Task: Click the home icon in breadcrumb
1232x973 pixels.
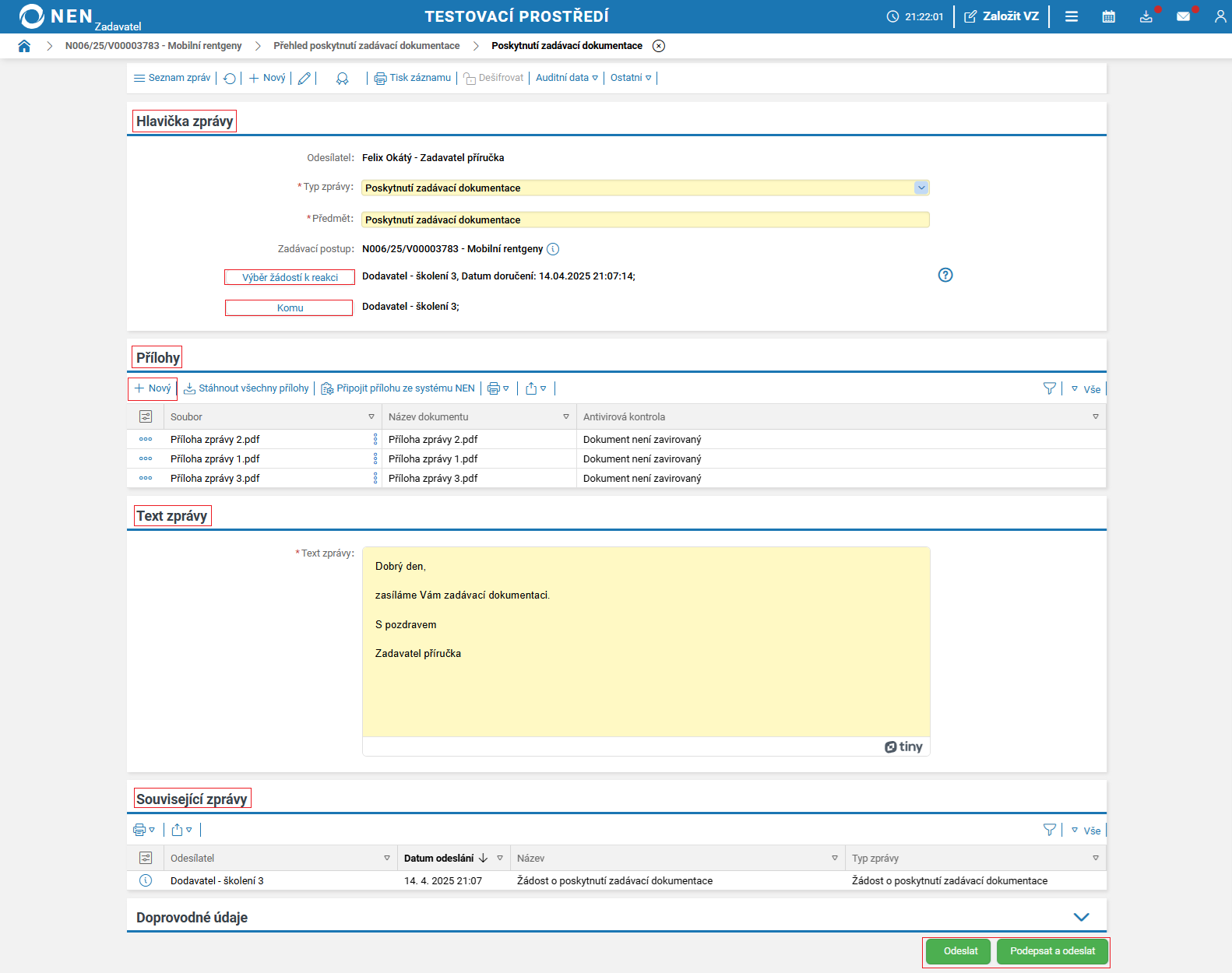Action: [24, 46]
